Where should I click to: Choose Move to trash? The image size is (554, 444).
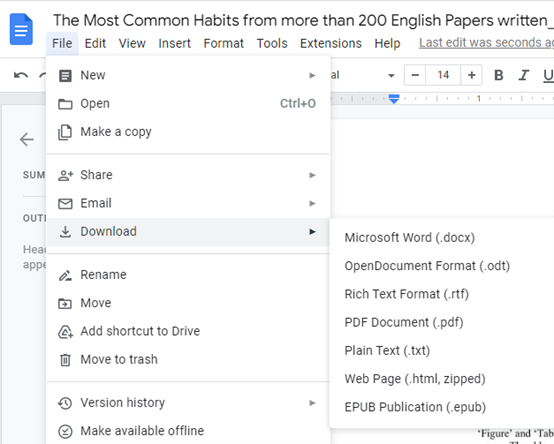(x=188, y=360)
